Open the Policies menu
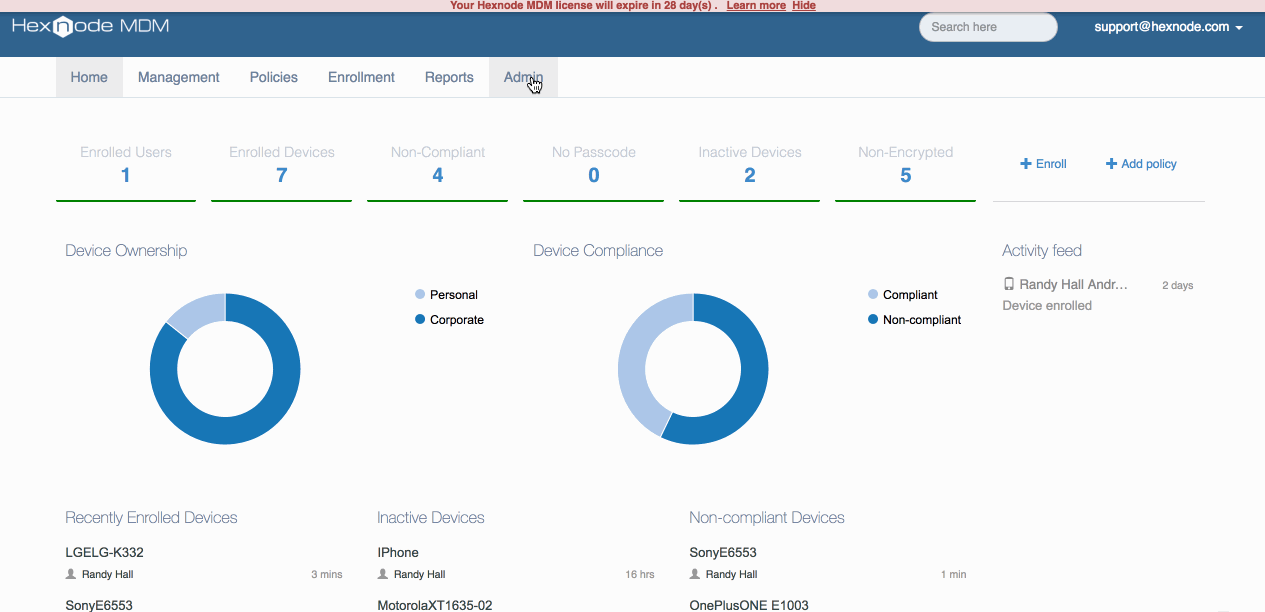Screen dimensions: 1265x612 274,77
